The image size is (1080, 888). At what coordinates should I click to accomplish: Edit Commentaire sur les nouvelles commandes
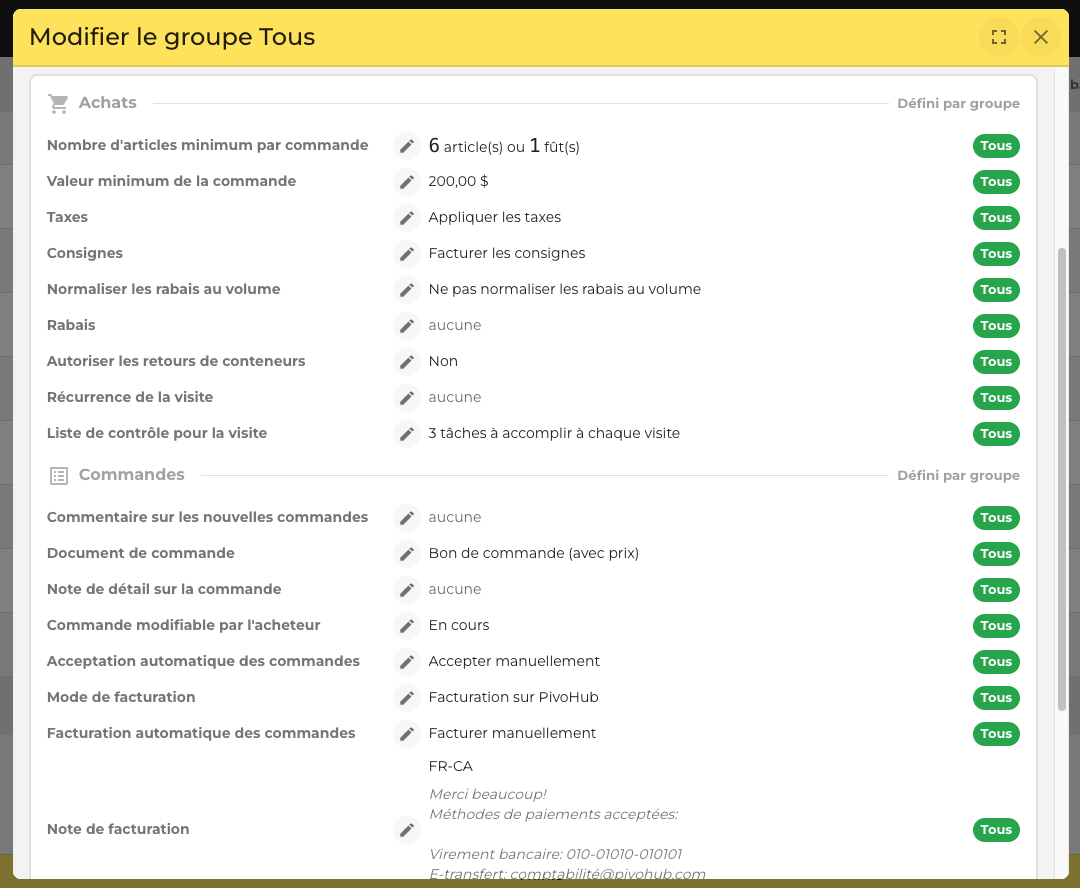click(406, 517)
